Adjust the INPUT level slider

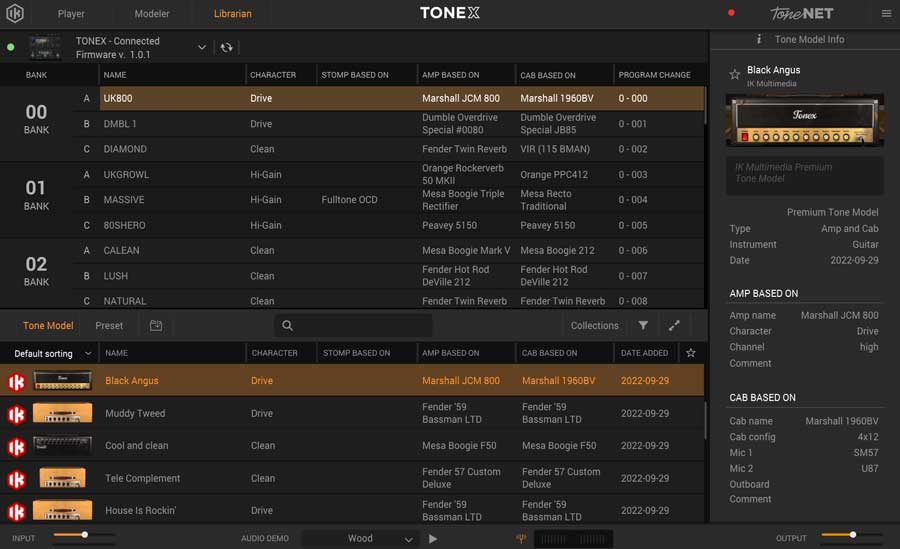[x=84, y=535]
